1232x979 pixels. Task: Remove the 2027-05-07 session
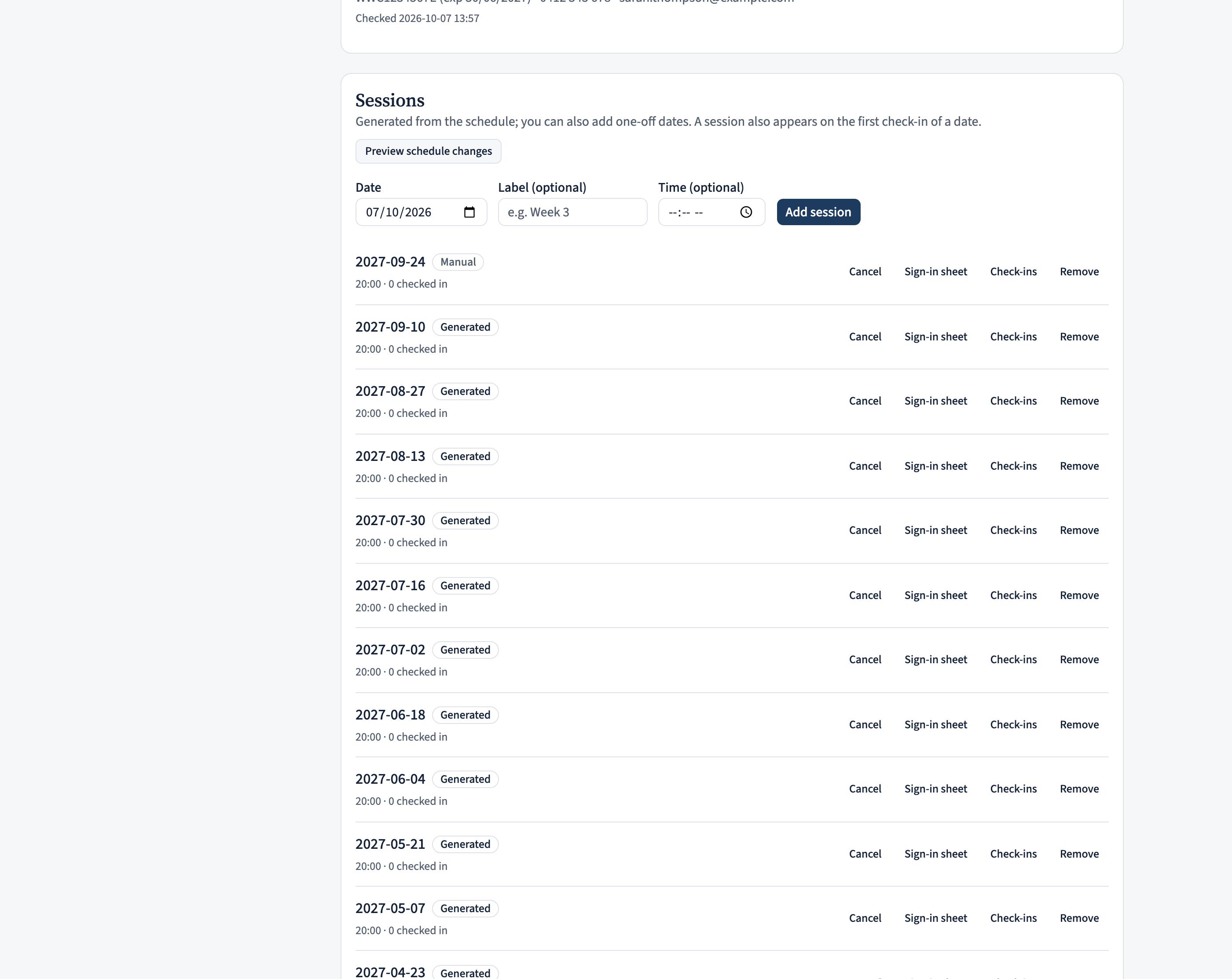pyautogui.click(x=1079, y=918)
